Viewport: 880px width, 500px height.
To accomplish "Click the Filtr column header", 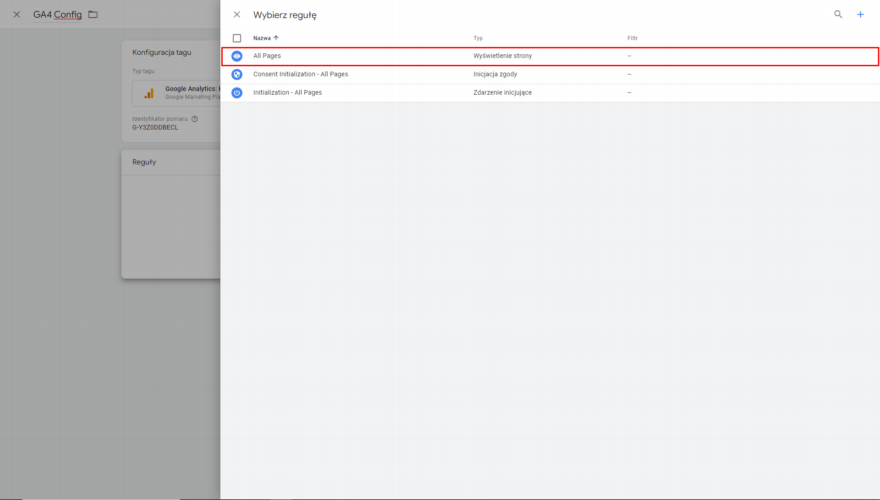I will pyautogui.click(x=632, y=38).
